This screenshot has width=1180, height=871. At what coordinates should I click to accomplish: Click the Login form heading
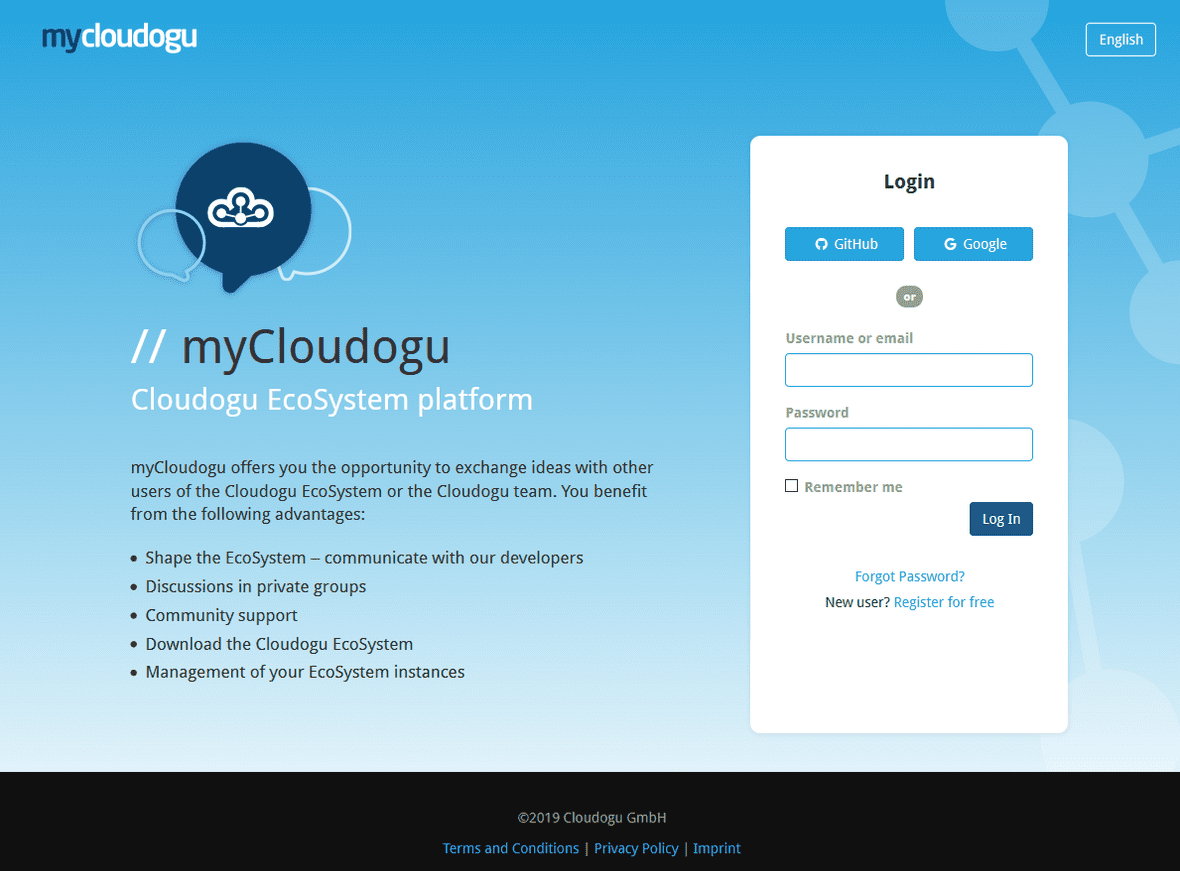[908, 181]
